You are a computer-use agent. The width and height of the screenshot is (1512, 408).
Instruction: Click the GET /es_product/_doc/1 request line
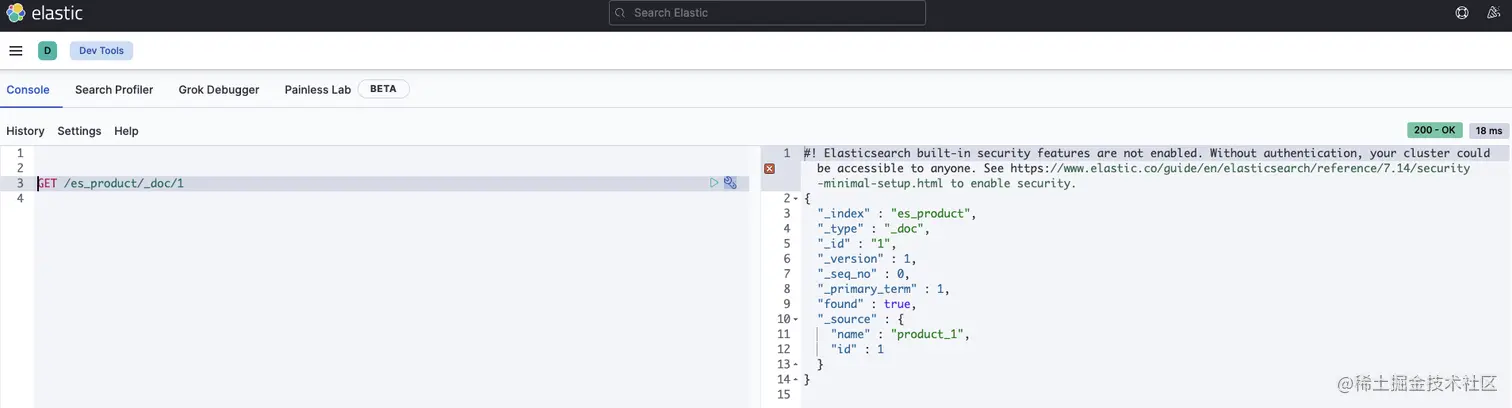pos(111,183)
